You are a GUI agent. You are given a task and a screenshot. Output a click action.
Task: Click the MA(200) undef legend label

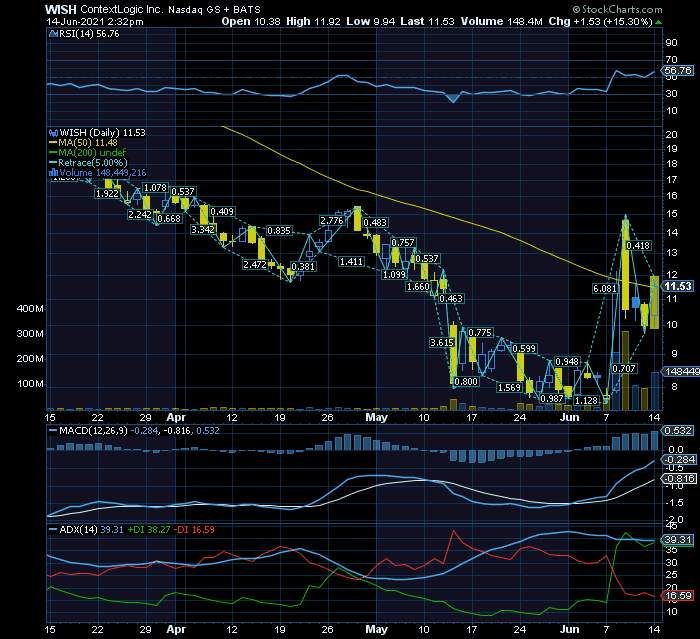tap(92, 153)
